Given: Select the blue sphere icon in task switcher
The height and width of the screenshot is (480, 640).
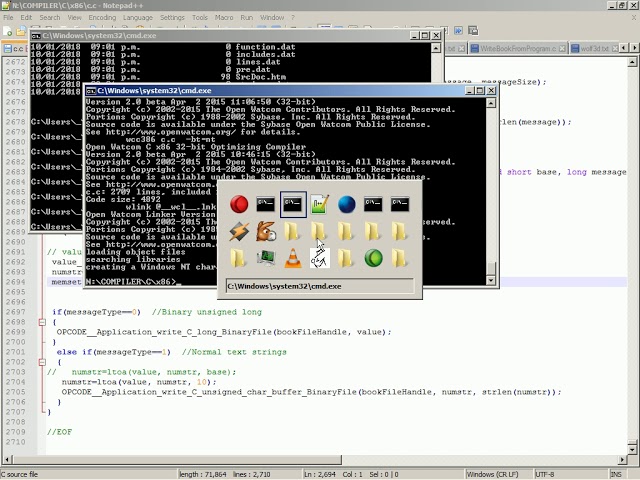Looking at the screenshot, I should [x=347, y=204].
